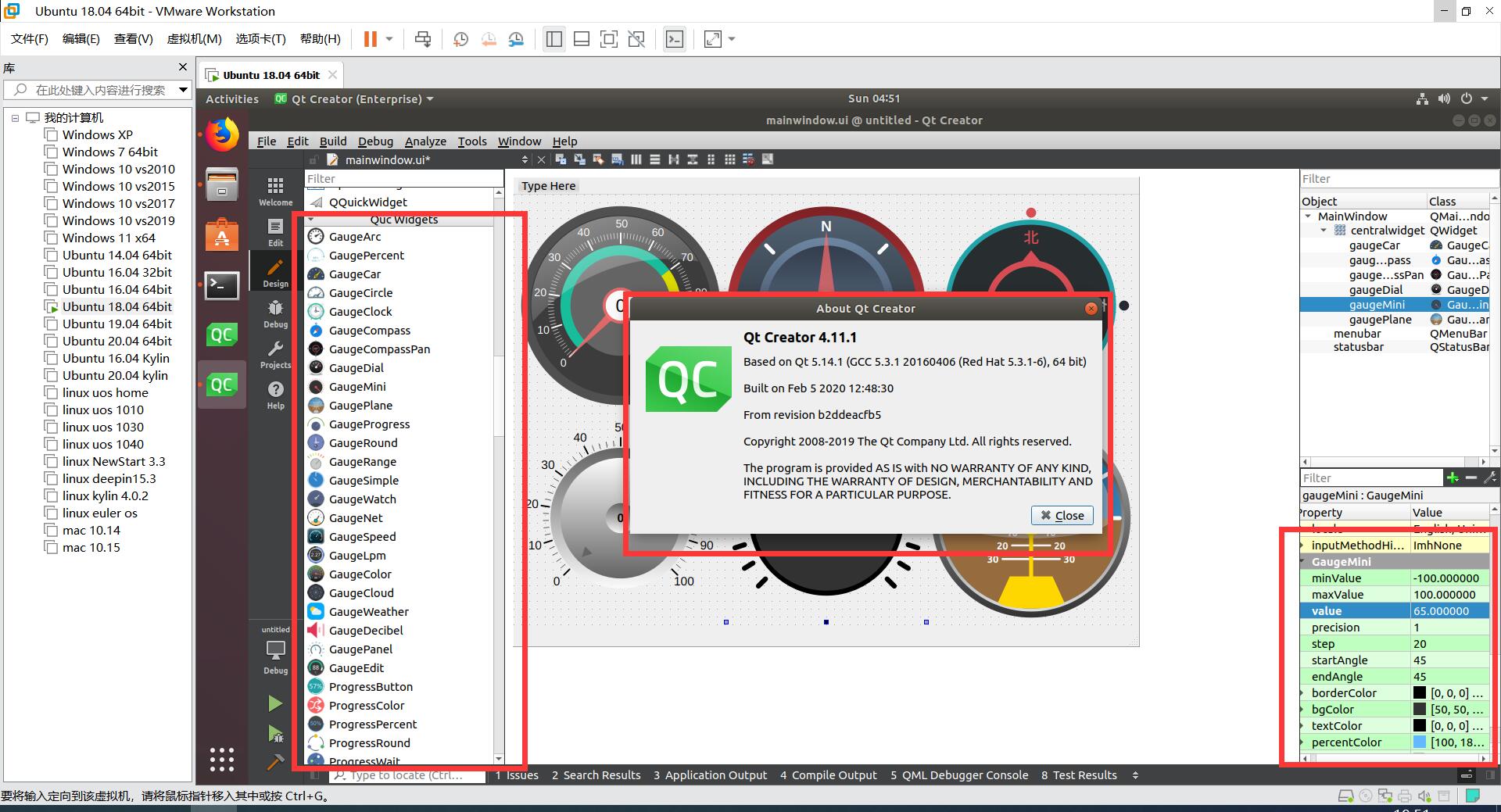Open the Compile Output pane tab
This screenshot has height=812, width=1501.
(829, 775)
